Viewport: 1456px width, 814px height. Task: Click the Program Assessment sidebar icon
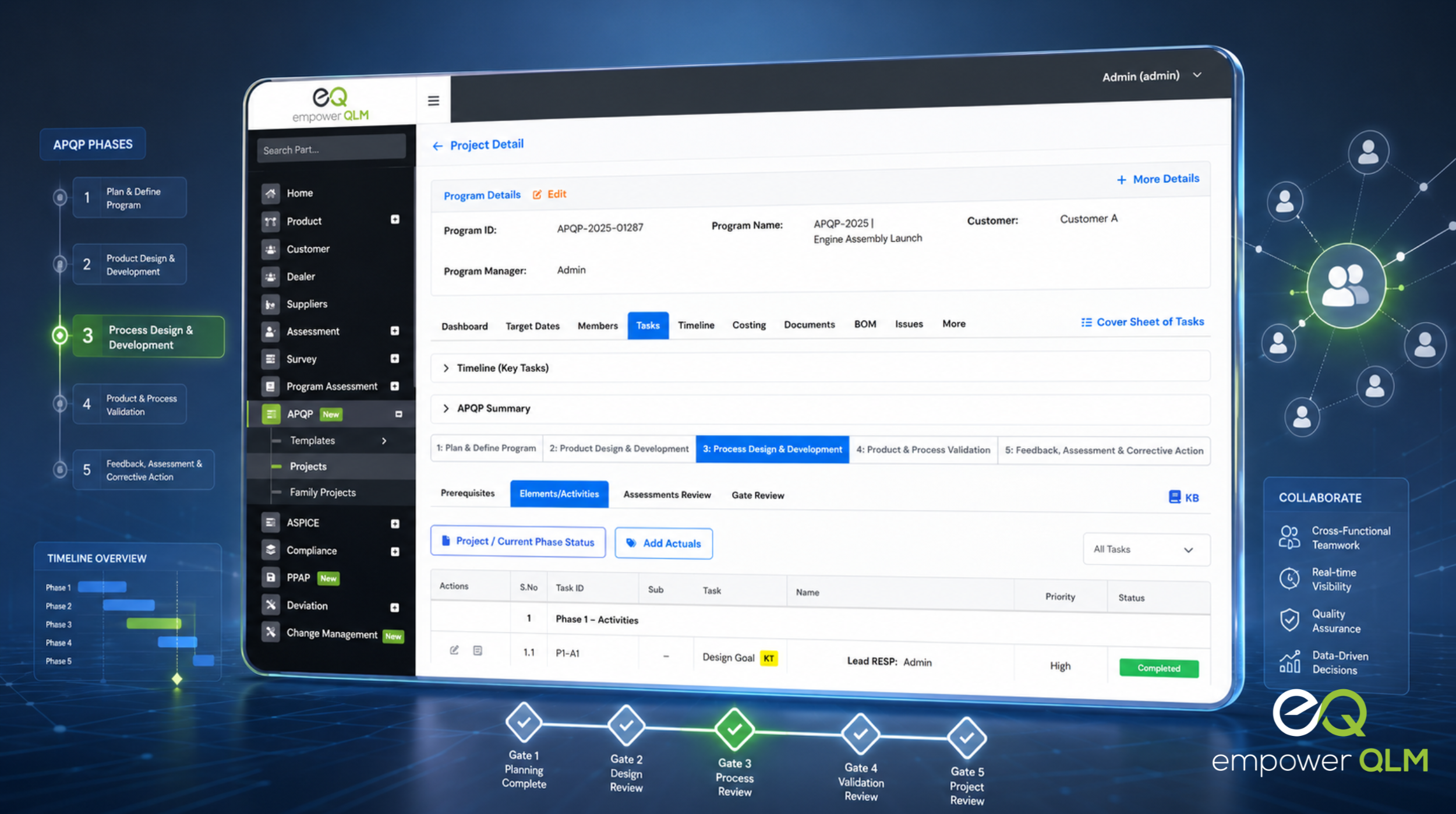270,386
